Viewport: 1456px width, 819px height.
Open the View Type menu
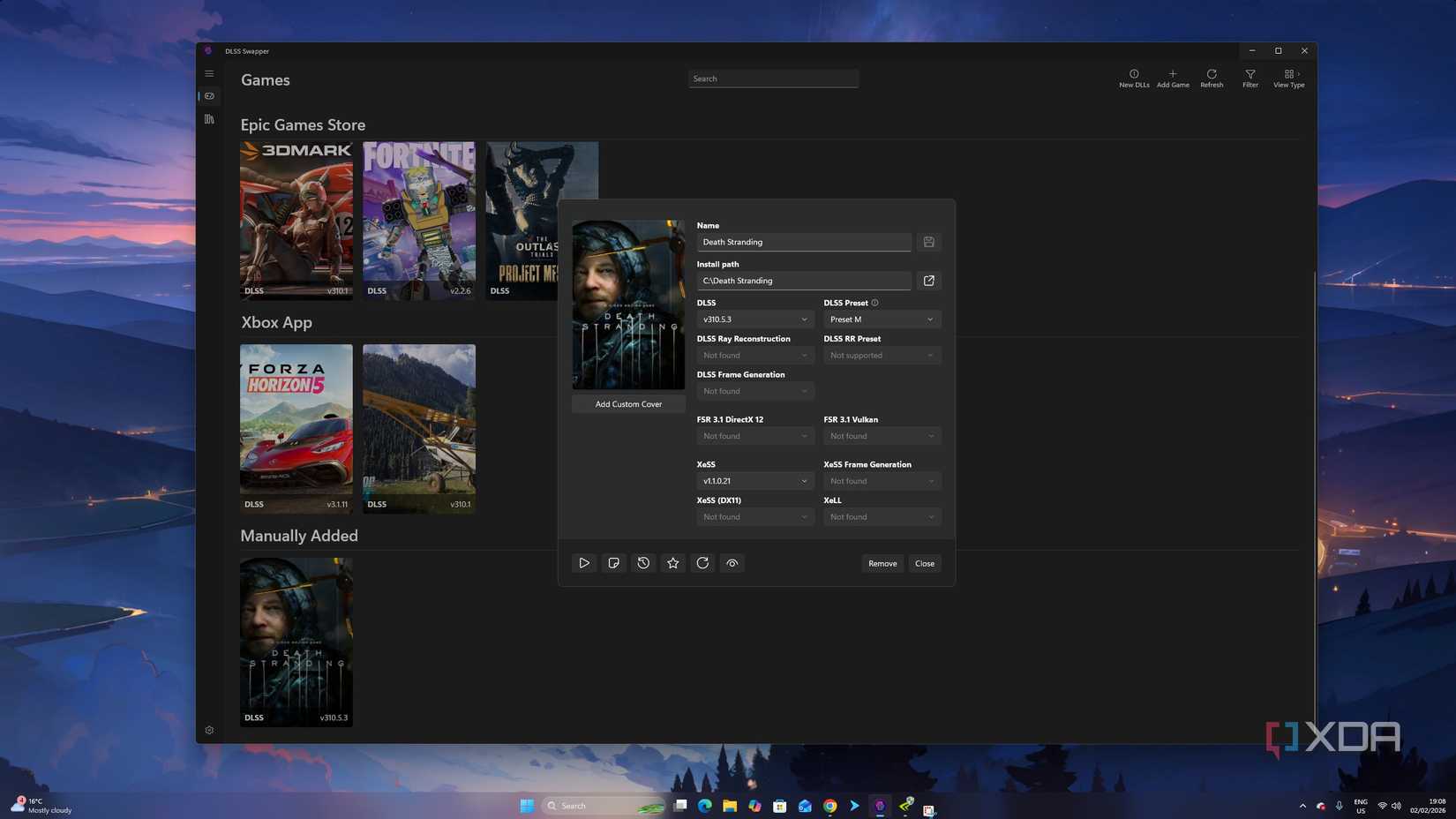click(x=1289, y=79)
